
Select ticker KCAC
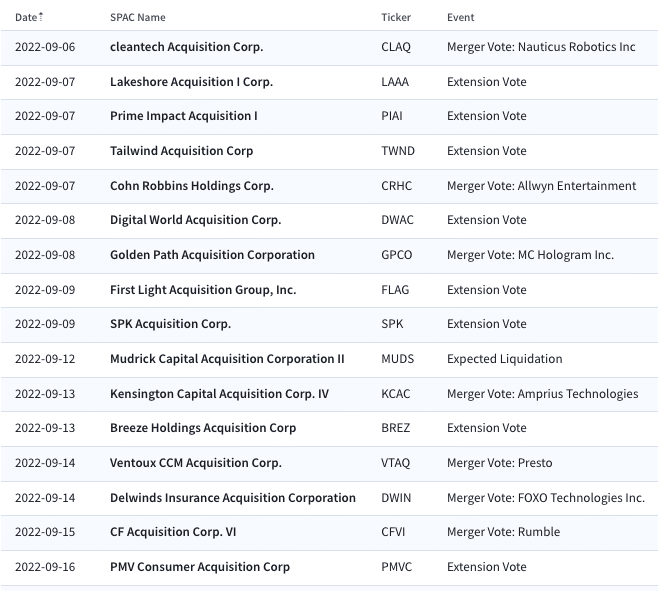(395, 394)
